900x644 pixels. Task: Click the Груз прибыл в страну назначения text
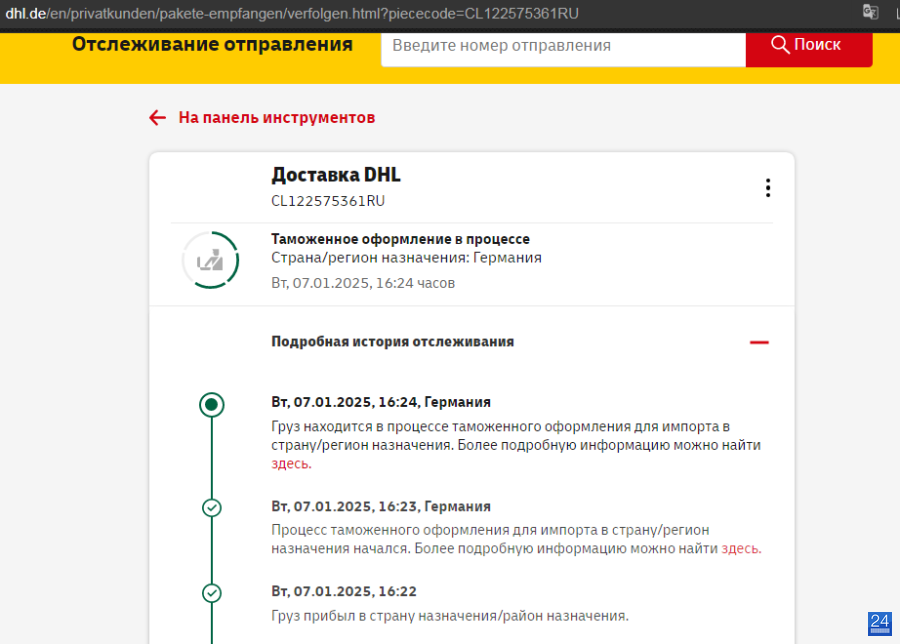(x=449, y=616)
